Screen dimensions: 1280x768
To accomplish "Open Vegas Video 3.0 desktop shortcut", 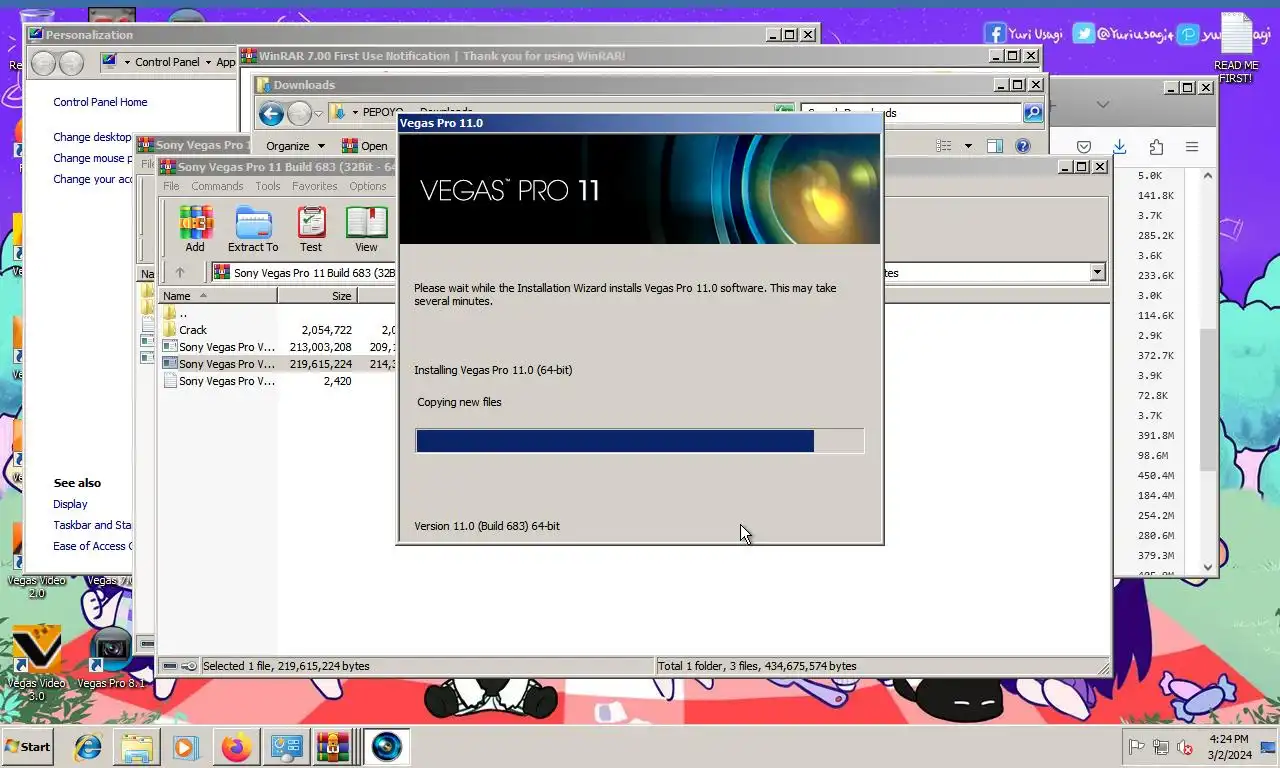I will point(36,664).
